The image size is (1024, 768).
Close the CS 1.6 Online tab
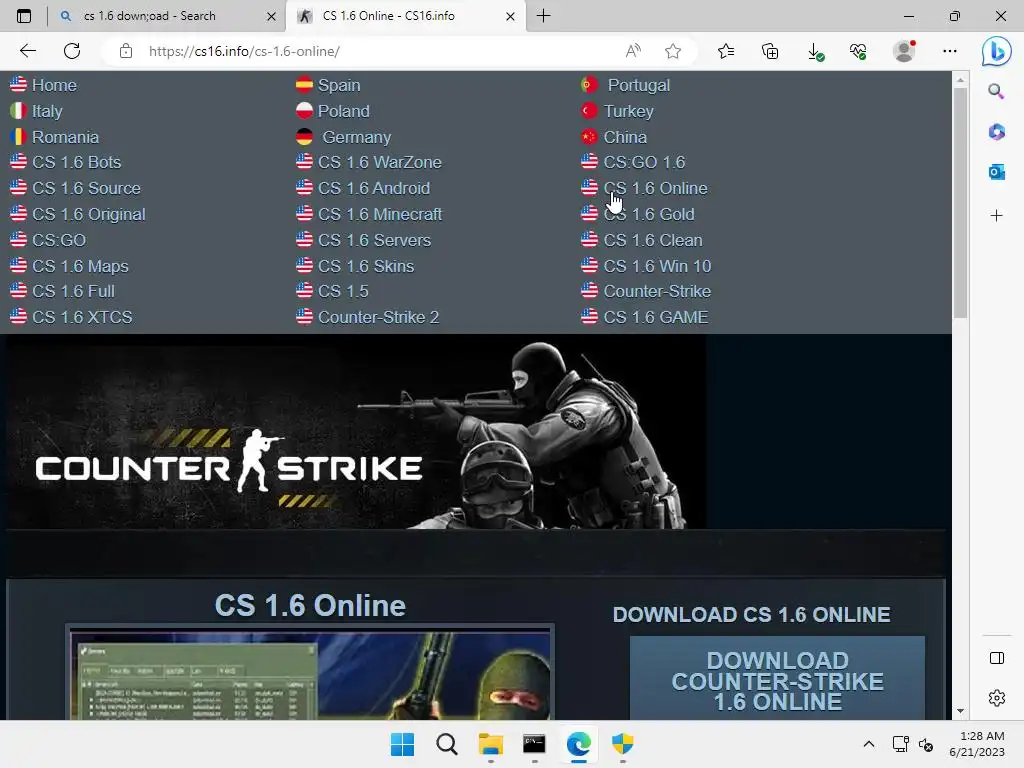[510, 16]
